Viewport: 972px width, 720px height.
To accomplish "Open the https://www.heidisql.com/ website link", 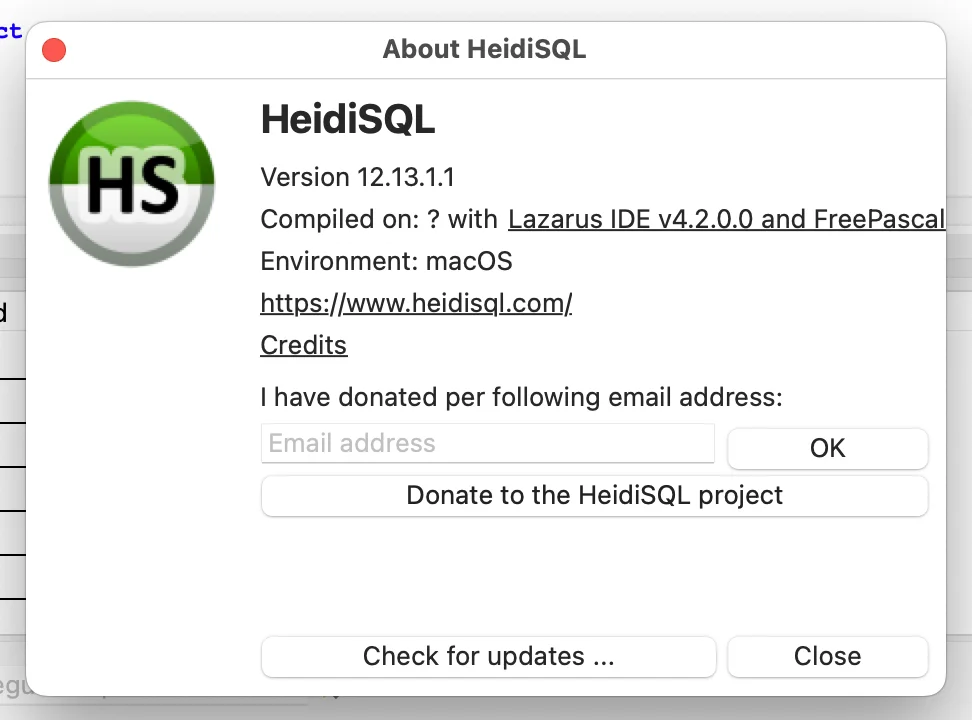I will click(416, 303).
